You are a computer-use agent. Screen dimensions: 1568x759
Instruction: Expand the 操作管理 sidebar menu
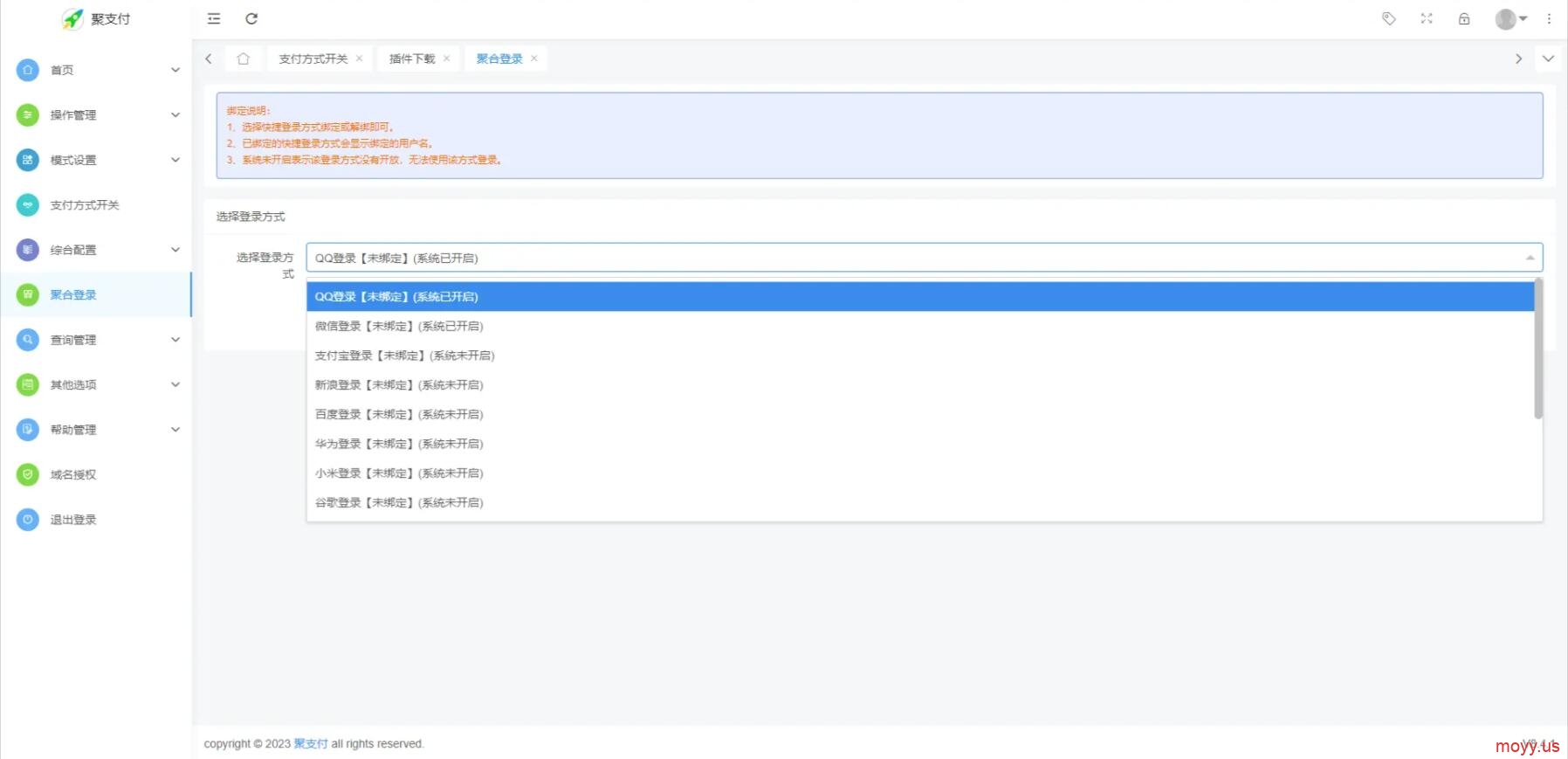pyautogui.click(x=96, y=115)
